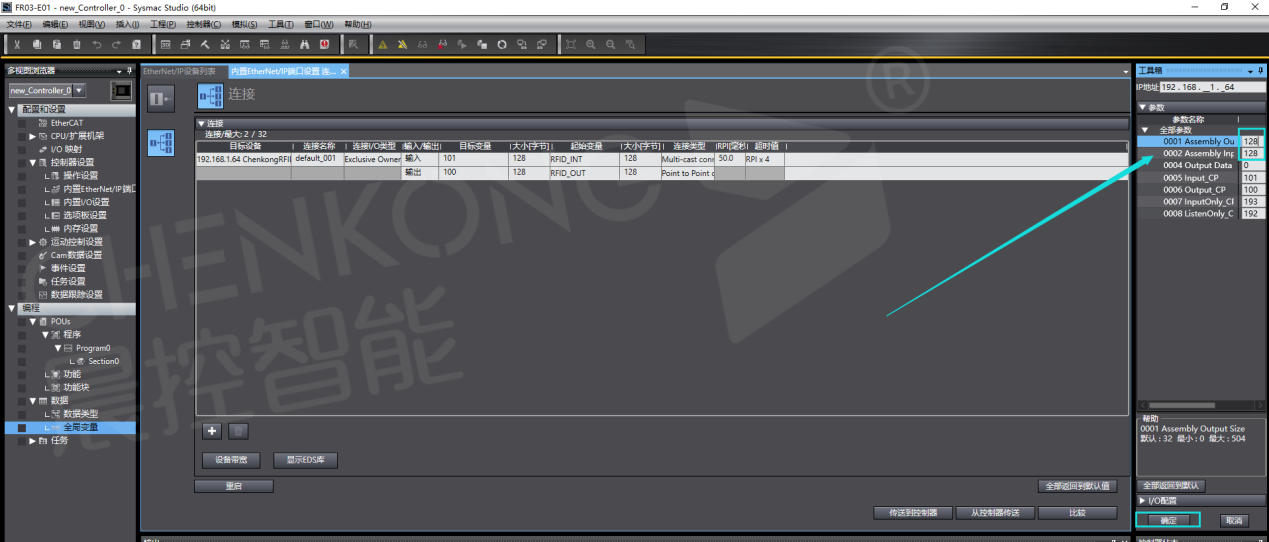Click the yellow warning triangle toolbar icon

click(x=383, y=44)
